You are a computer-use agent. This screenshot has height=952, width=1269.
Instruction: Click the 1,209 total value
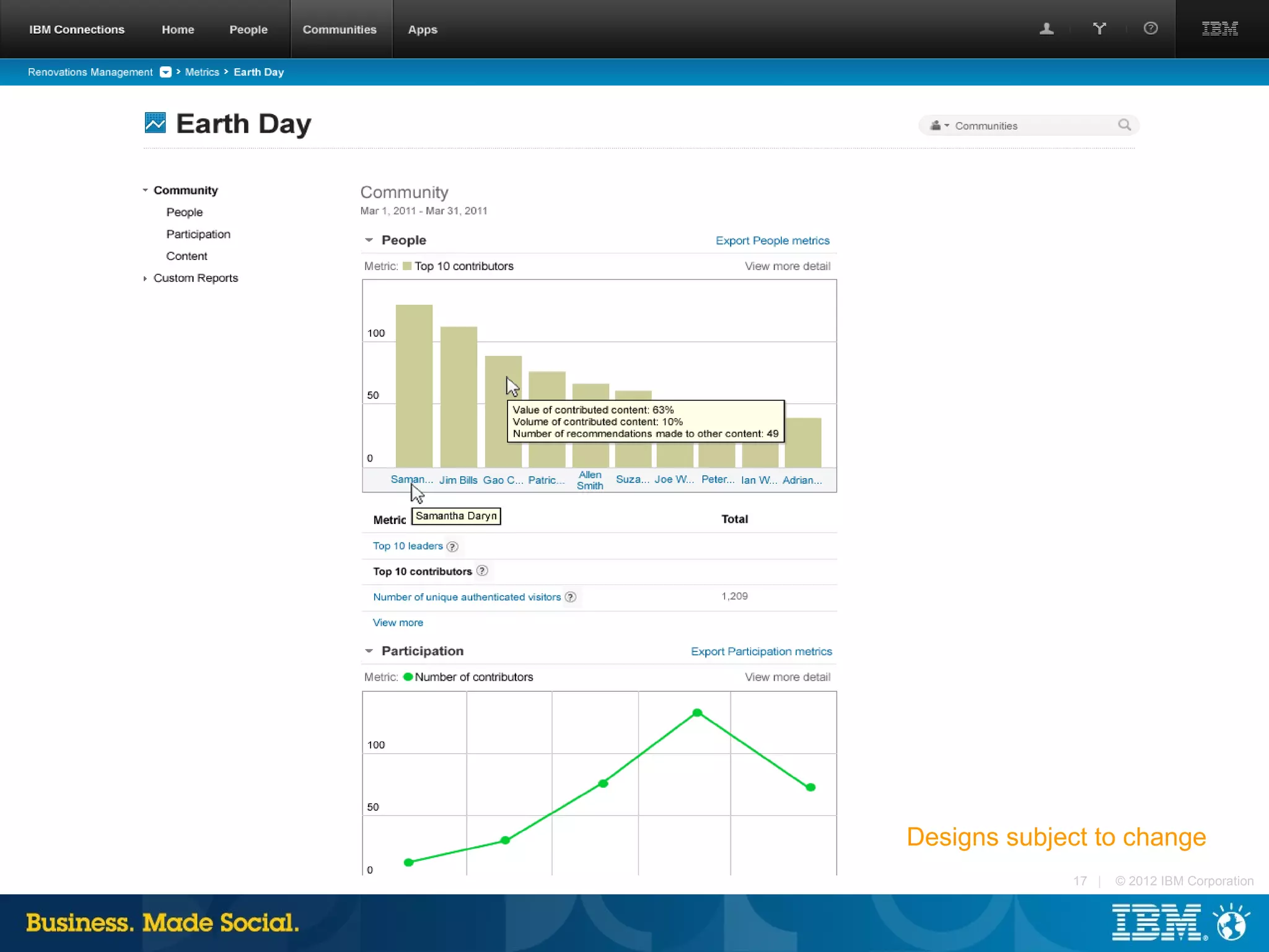coord(734,596)
